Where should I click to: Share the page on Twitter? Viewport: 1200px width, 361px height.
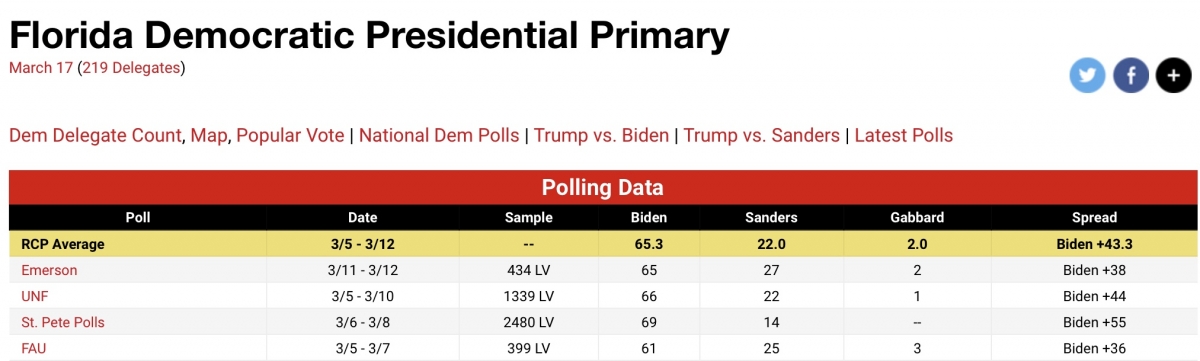1087,75
